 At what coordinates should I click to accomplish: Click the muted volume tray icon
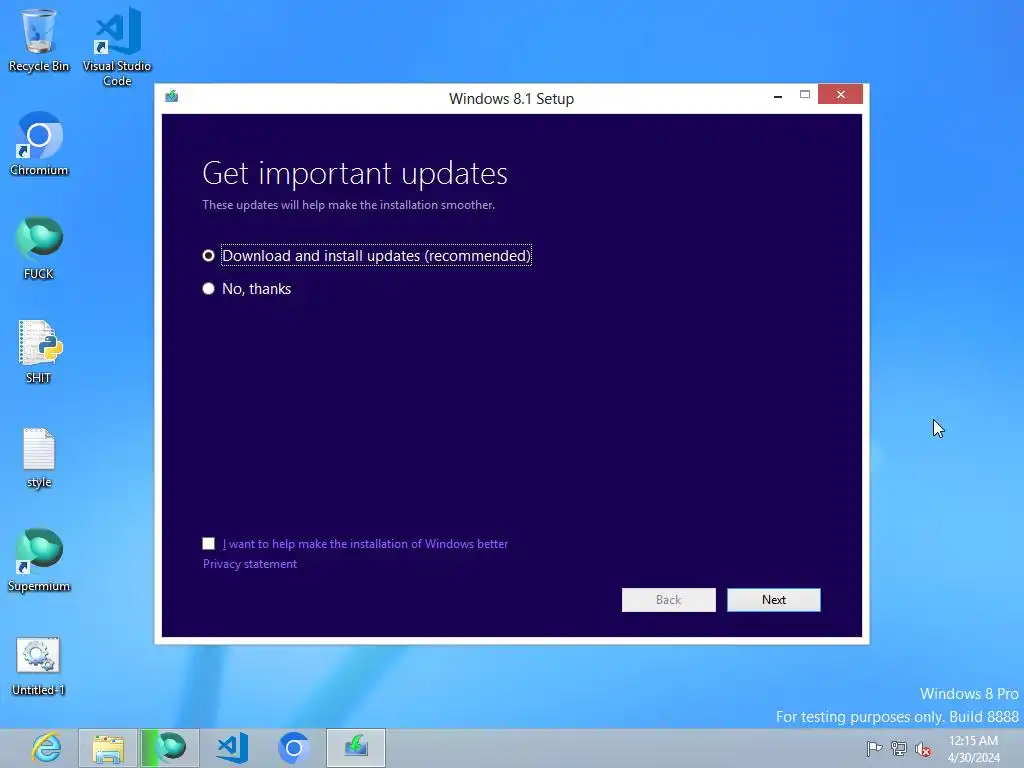point(923,749)
